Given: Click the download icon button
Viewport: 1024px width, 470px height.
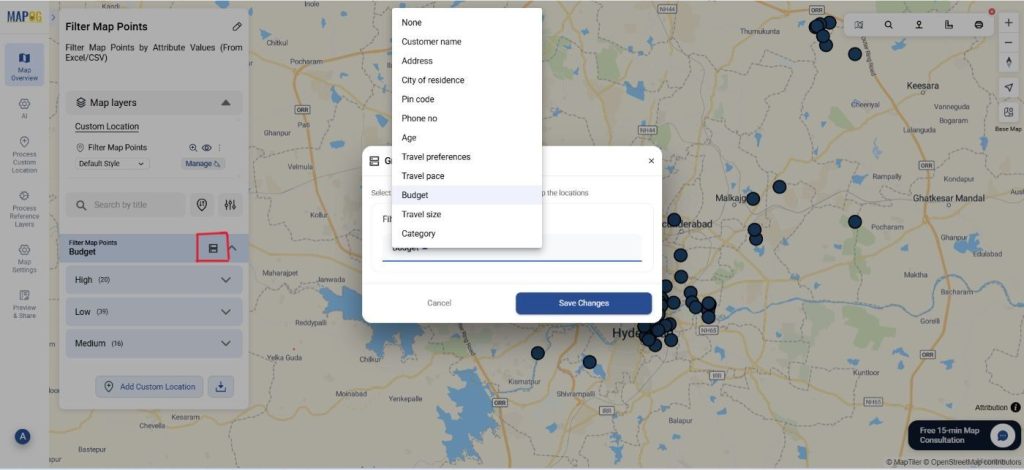Looking at the screenshot, I should (221, 386).
